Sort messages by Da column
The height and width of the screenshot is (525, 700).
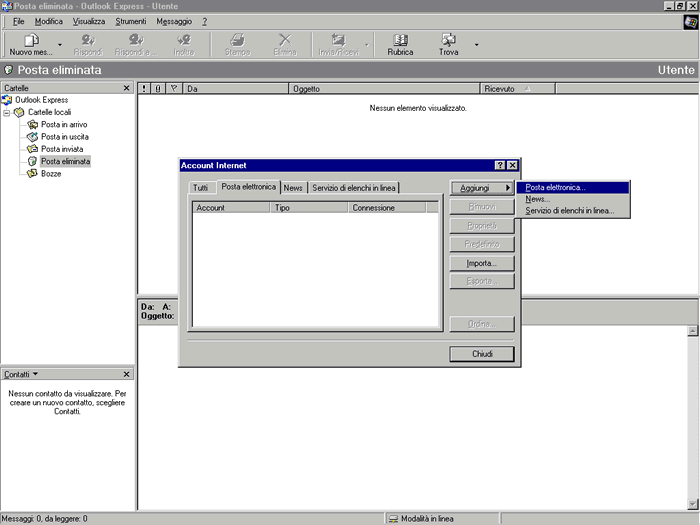[236, 88]
